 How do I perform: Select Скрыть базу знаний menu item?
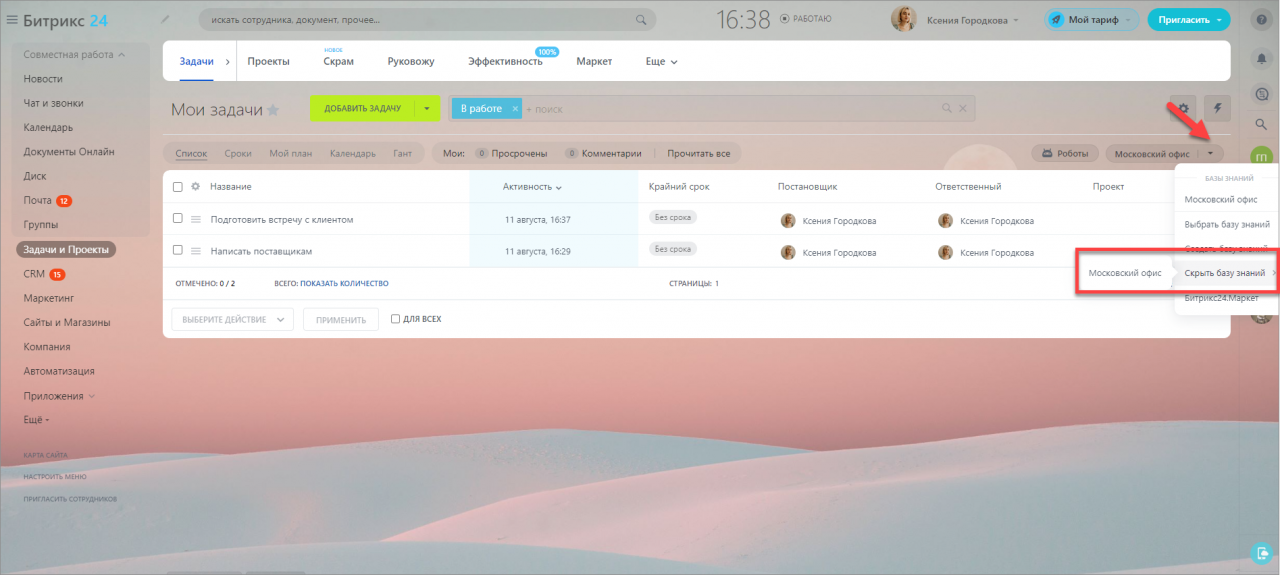1227,273
